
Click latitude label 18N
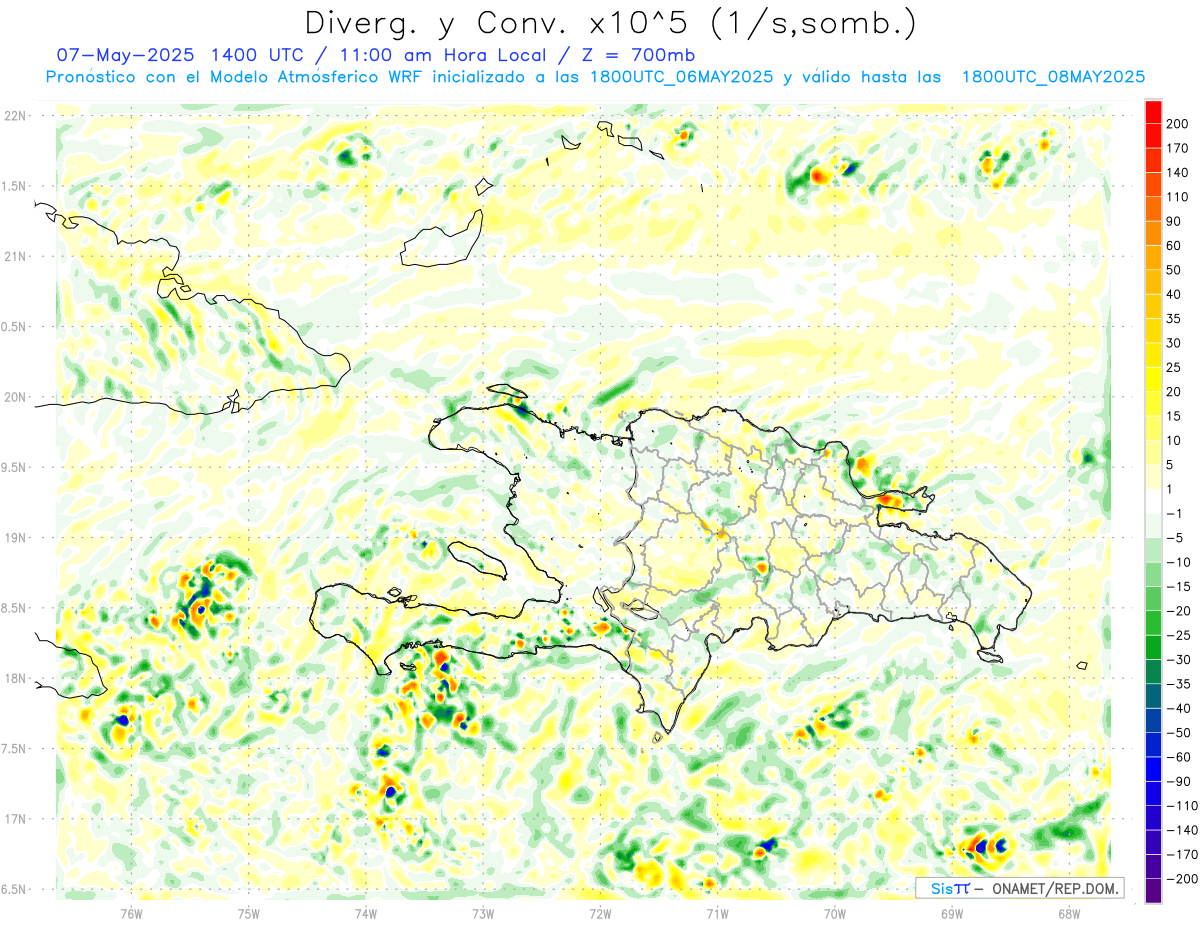click(x=15, y=678)
